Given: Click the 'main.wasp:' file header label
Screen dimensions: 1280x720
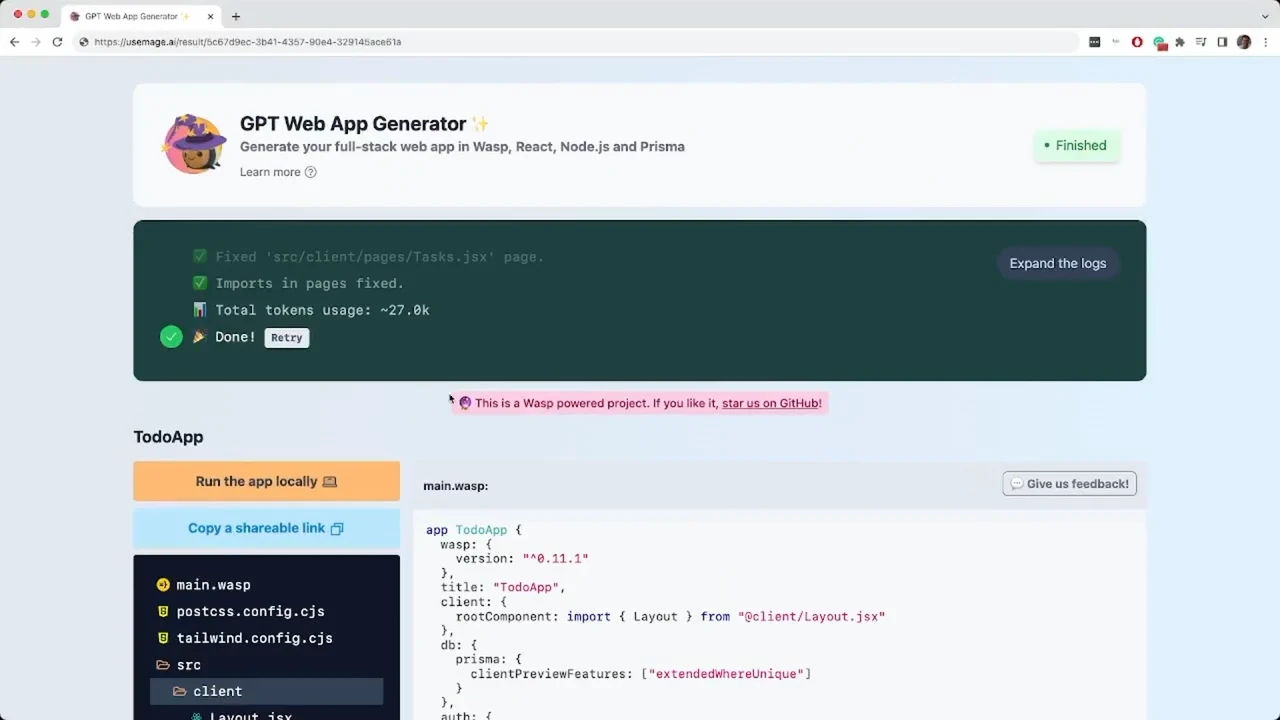Looking at the screenshot, I should [455, 486].
